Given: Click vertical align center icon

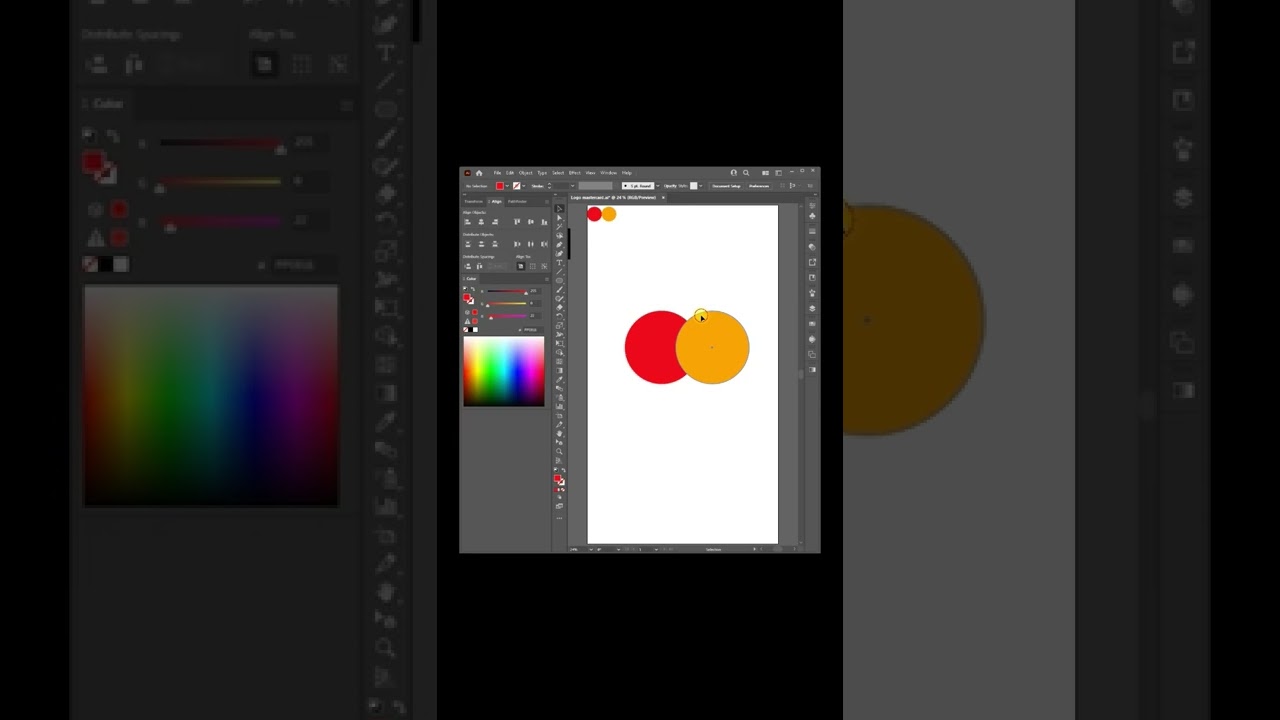Looking at the screenshot, I should [531, 221].
